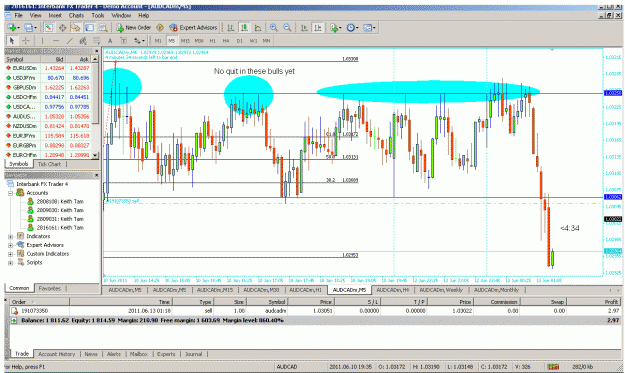Image resolution: width=625 pixels, height=373 pixels.
Task: Select the GBPUSDm row in Market Watch
Action: [48, 88]
